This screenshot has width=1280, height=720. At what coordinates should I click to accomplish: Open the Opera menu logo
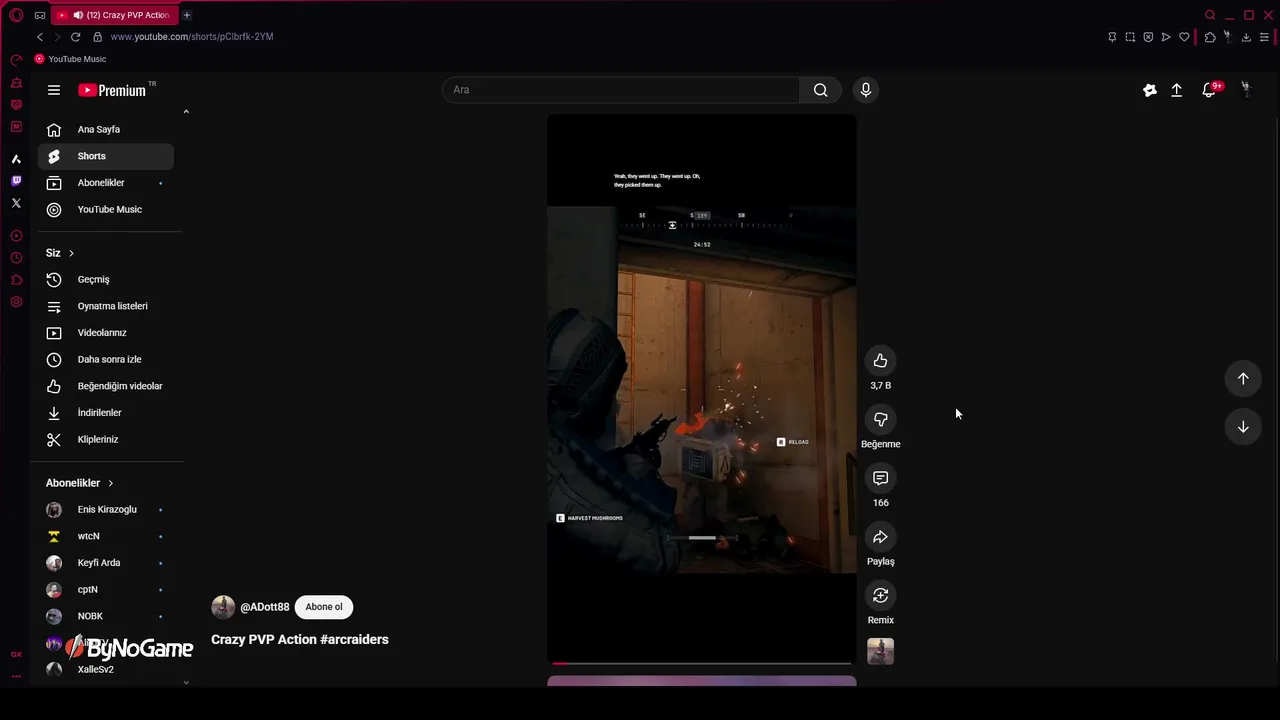pyautogui.click(x=16, y=15)
